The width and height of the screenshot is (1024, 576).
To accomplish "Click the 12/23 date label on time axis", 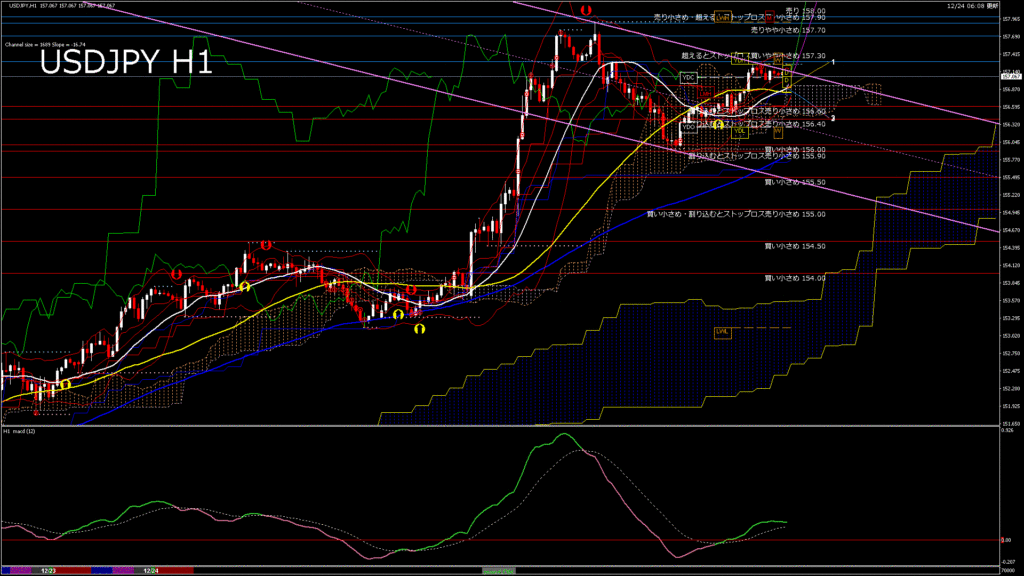I will pyautogui.click(x=48, y=571).
